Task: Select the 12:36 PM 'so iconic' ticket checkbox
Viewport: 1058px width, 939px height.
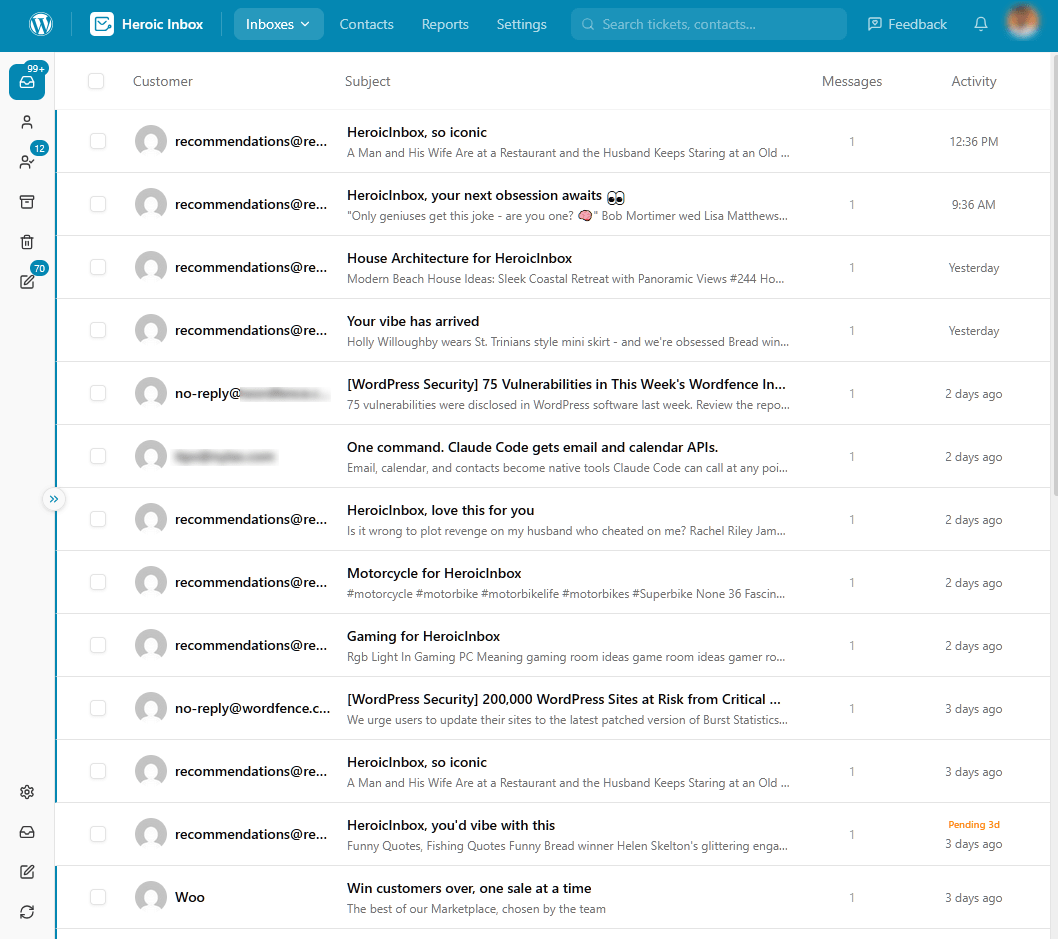Action: pos(98,141)
